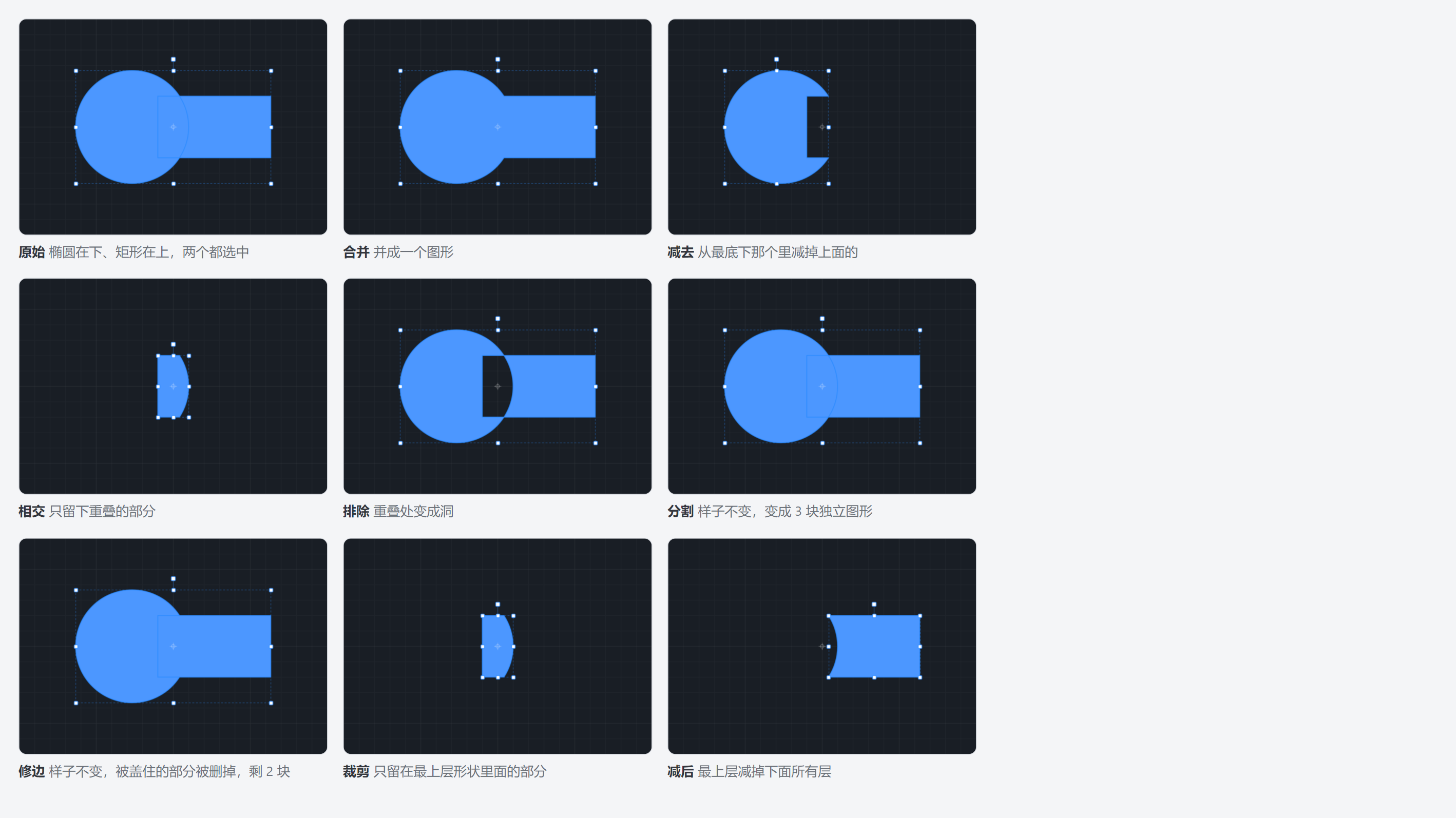Click the 减后 minus back result thumbnail
The height and width of the screenshot is (818, 1456).
pos(822,646)
